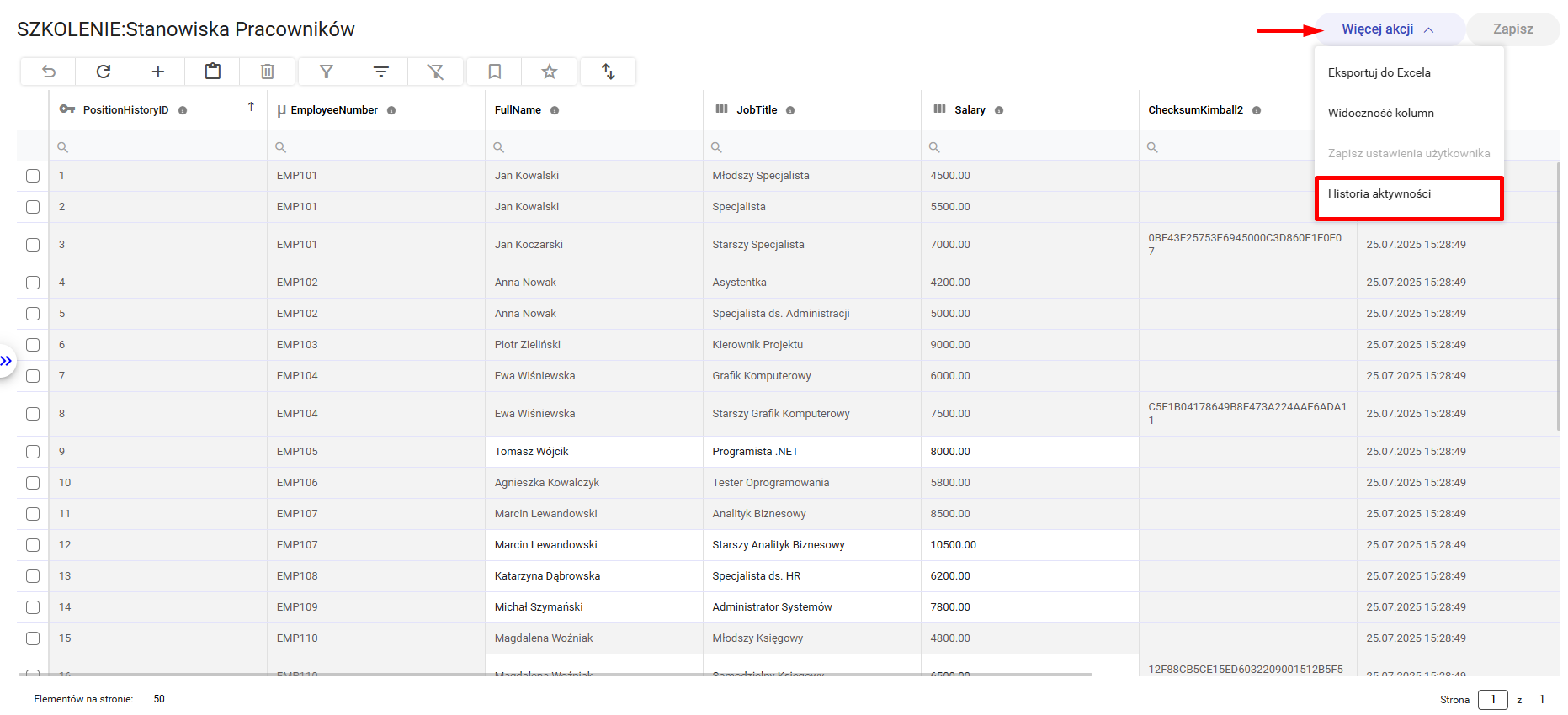Click the star favorites icon
The height and width of the screenshot is (715, 1568).
pos(550,71)
